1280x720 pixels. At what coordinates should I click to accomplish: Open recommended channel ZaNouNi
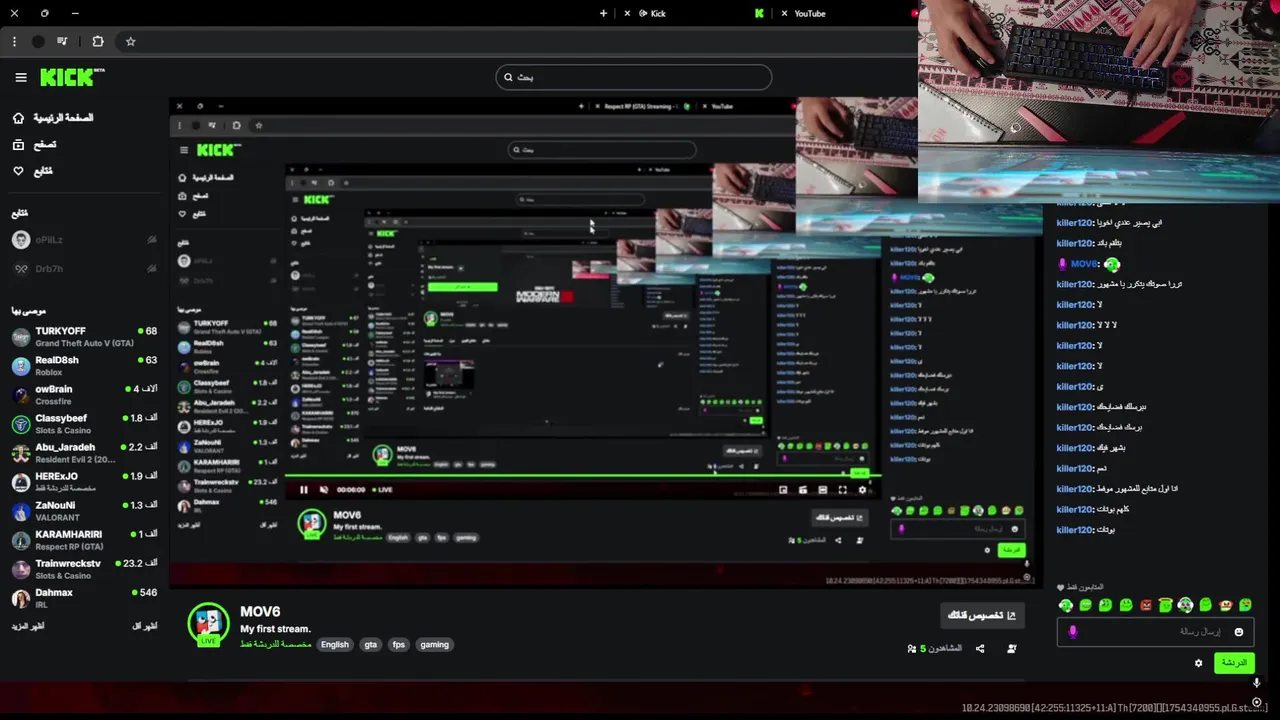pos(84,511)
